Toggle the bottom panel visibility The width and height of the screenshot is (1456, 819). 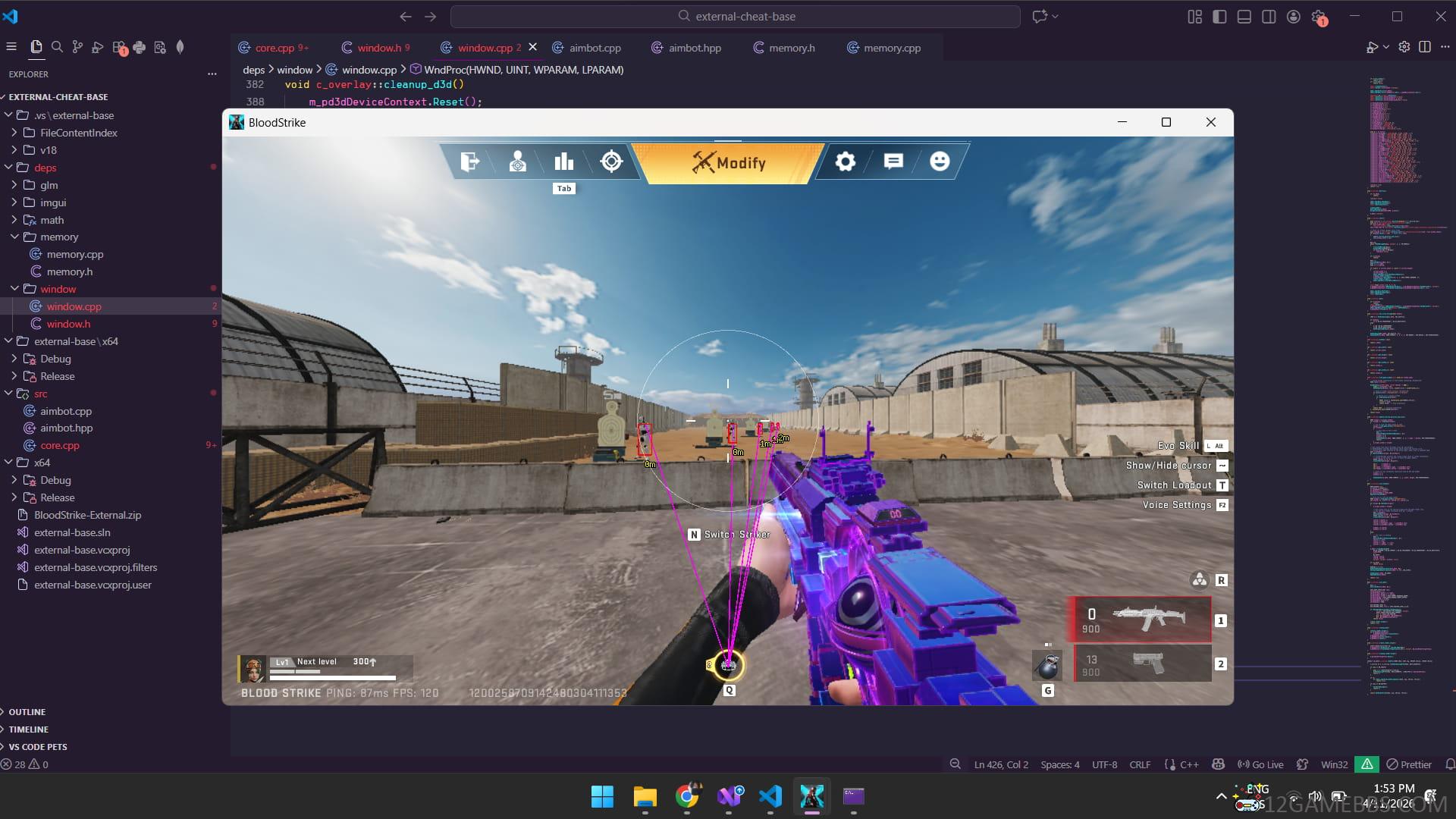(x=1244, y=17)
